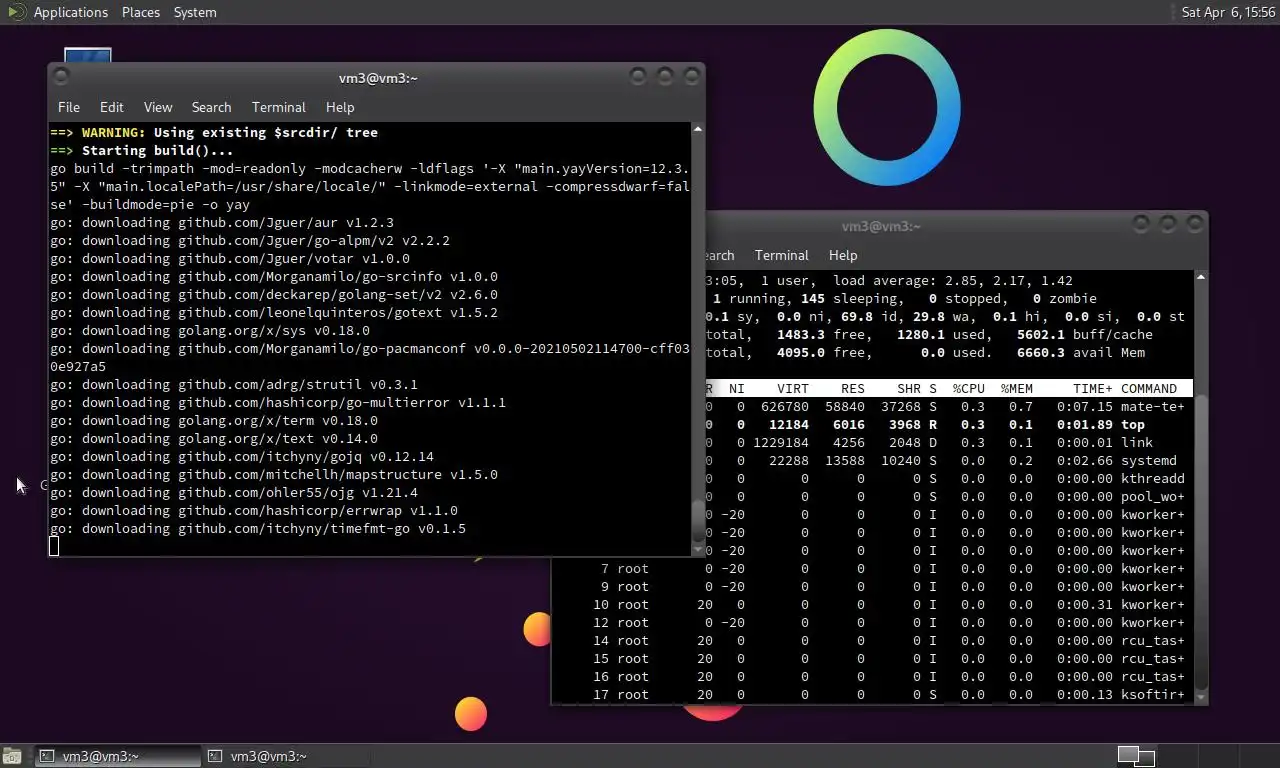The image size is (1280, 768).
Task: Open Edit menu in front terminal
Action: 112,107
